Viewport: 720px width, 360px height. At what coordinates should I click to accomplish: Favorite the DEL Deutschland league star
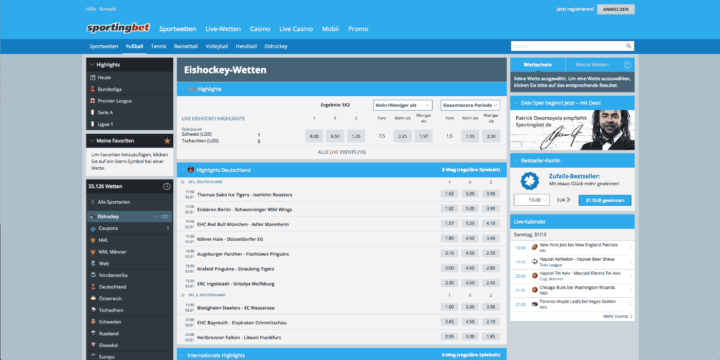click(x=182, y=182)
